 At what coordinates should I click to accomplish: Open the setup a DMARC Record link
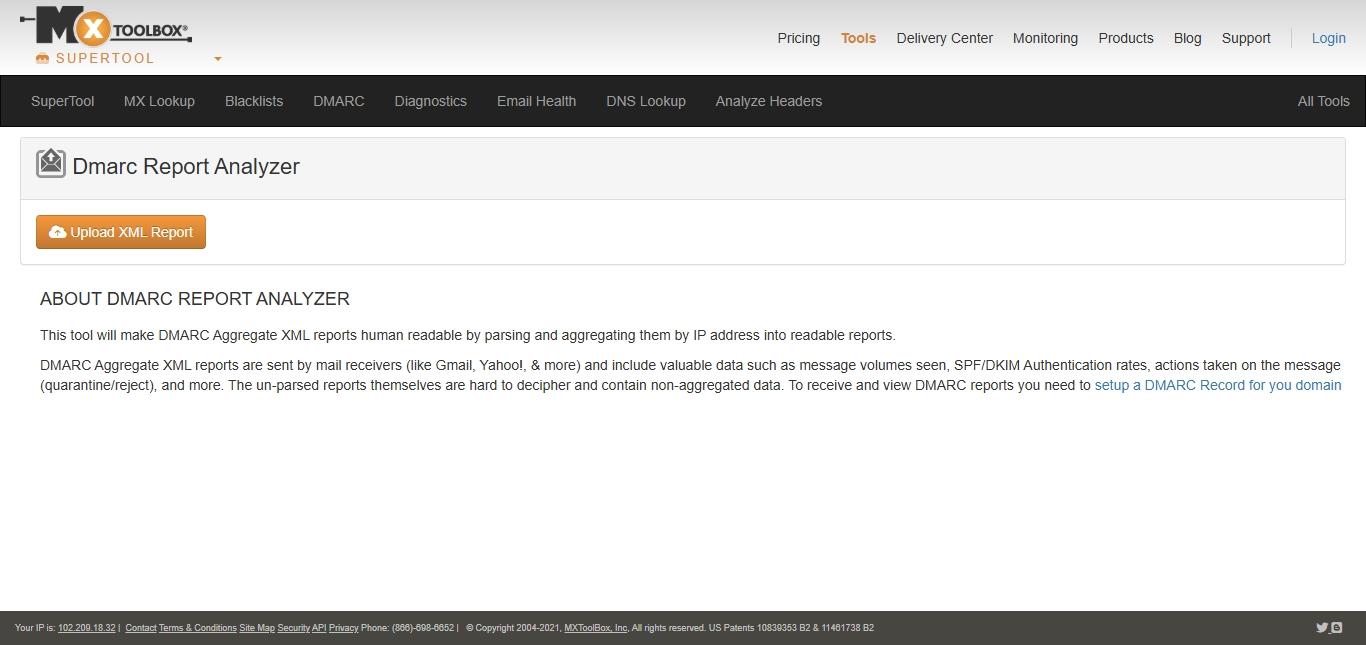click(1217, 385)
